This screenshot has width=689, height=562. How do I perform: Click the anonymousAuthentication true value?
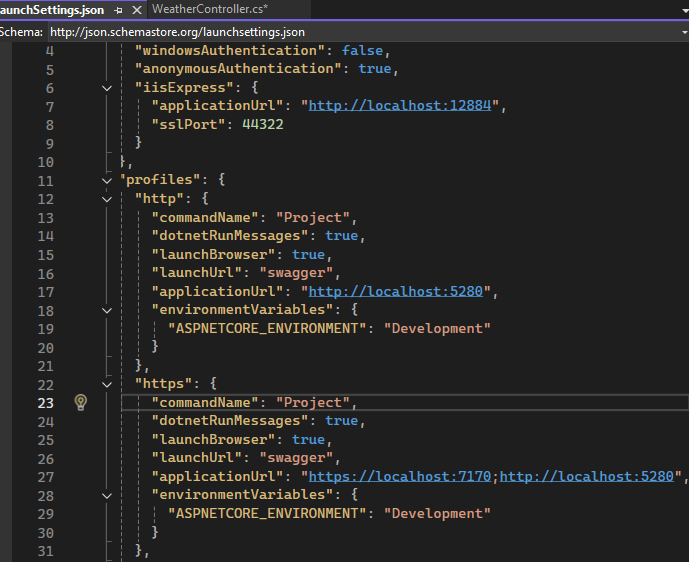374,69
